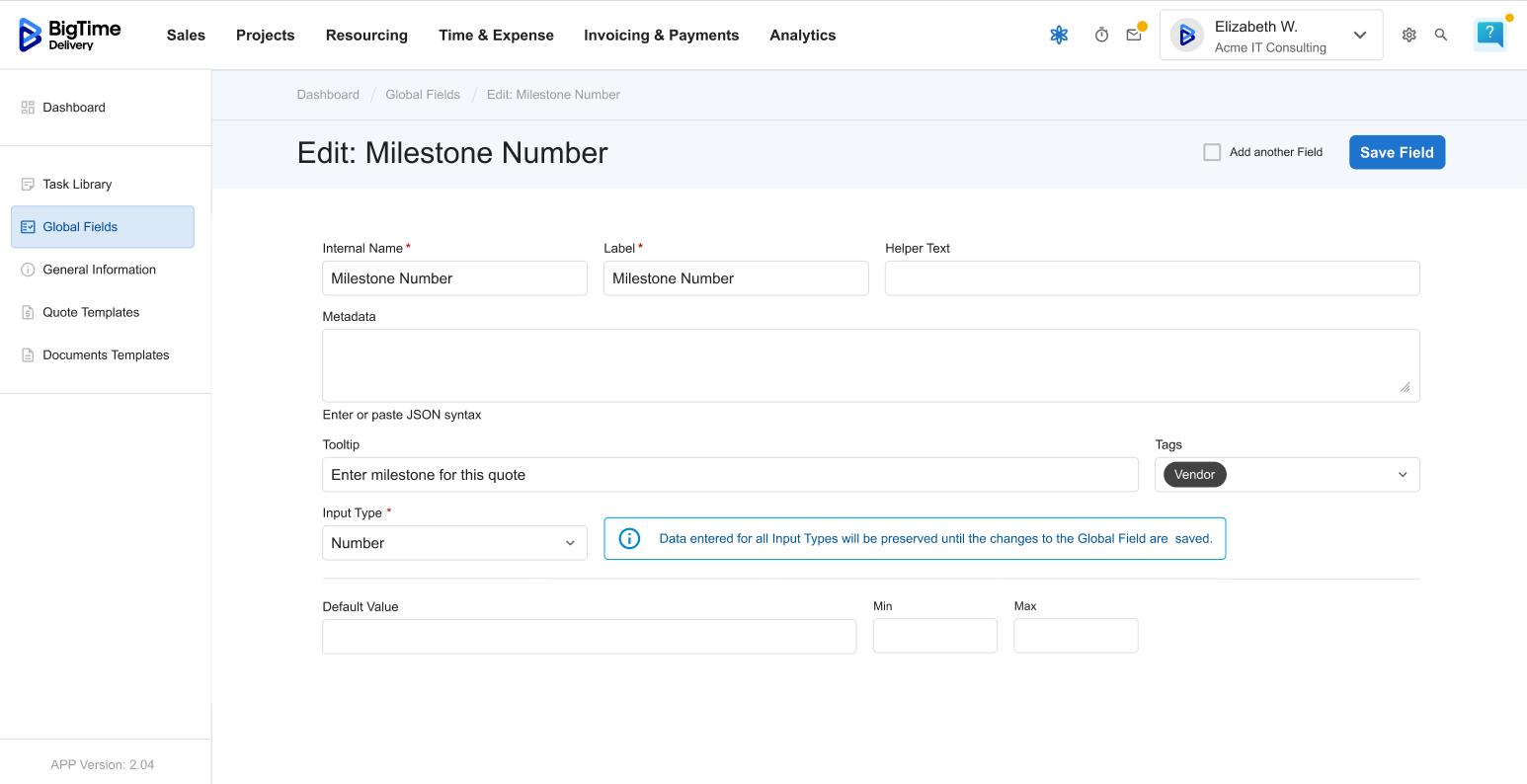Go to Global Fields breadcrumb link

(423, 95)
